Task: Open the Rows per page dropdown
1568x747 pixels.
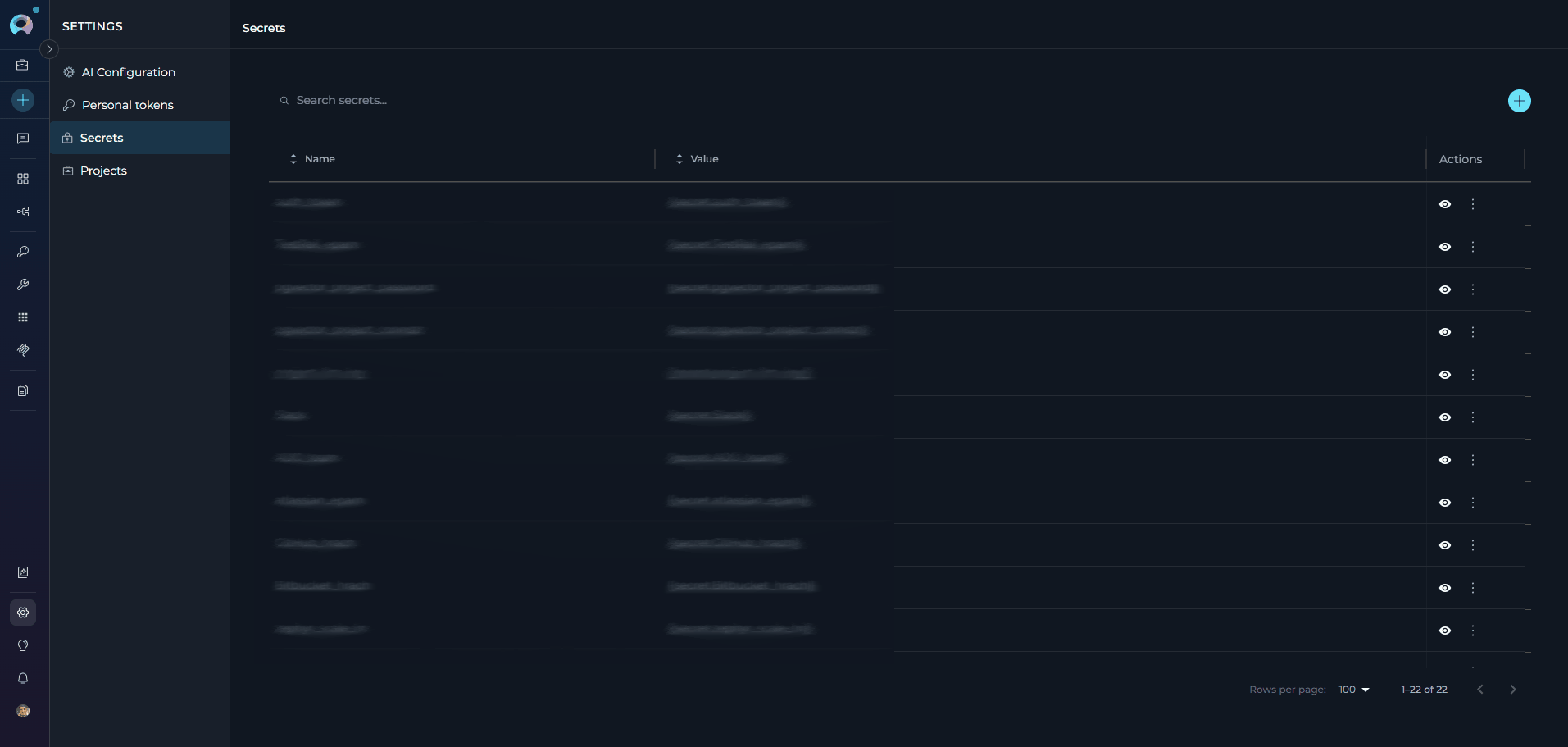Action: [x=1353, y=690]
